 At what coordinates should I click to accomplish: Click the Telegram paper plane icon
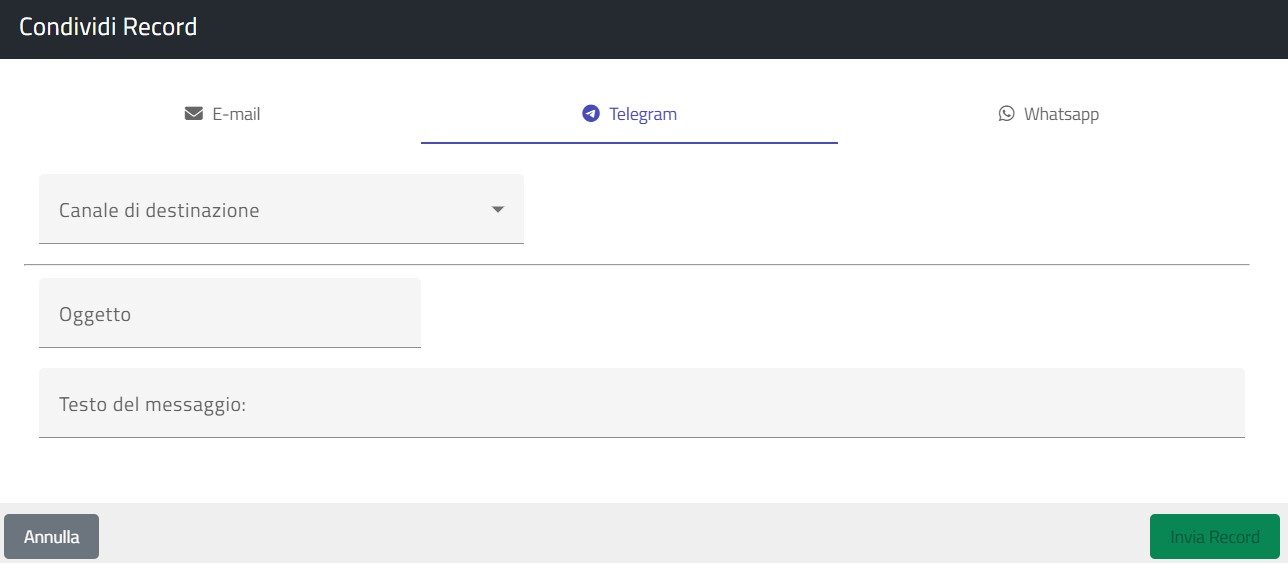click(590, 114)
